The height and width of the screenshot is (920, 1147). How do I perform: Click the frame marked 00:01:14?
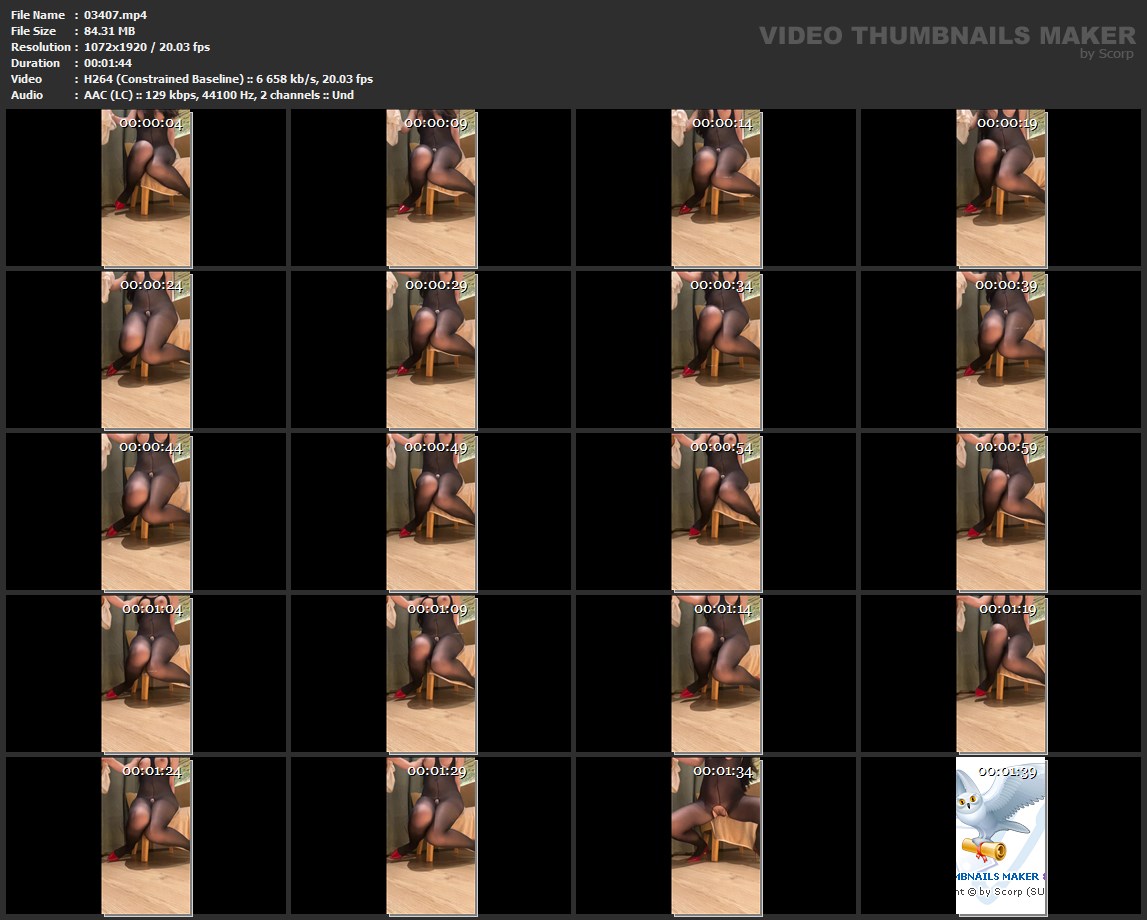coord(716,674)
